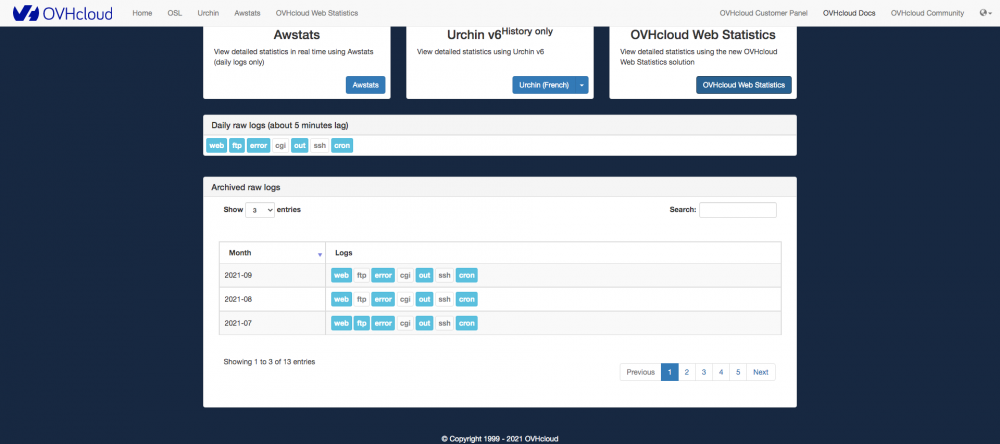Open Urchin navigation item
The height and width of the screenshot is (444, 1000).
point(208,13)
